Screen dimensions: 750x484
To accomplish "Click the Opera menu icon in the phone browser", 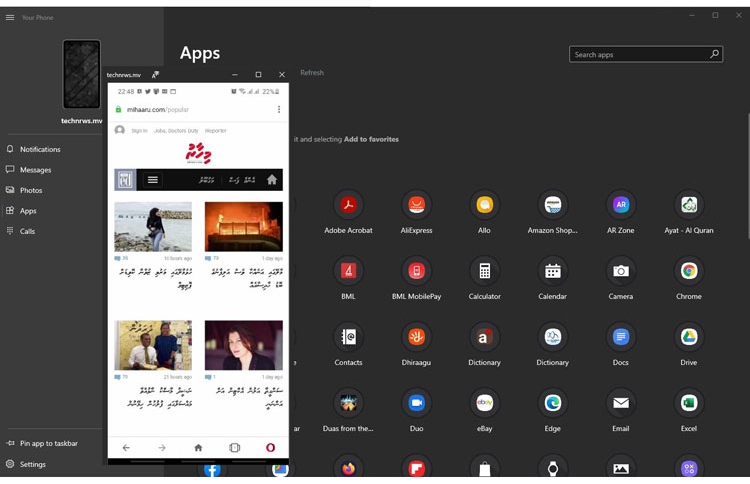I will click(270, 448).
